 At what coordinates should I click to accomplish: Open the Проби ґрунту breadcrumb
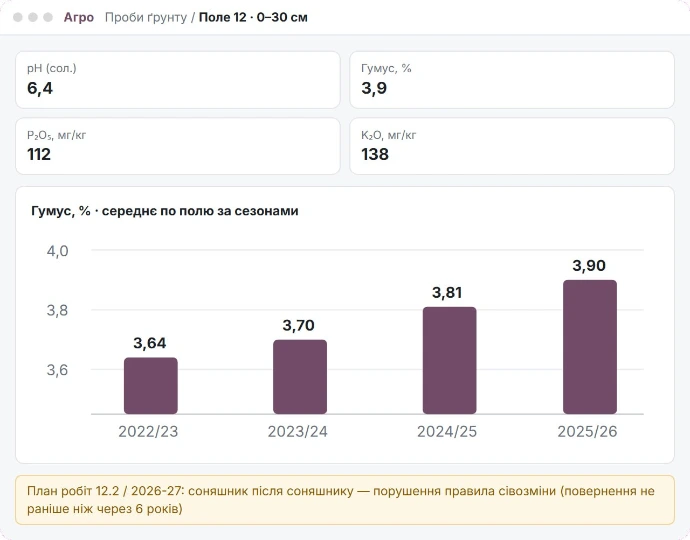[146, 17]
